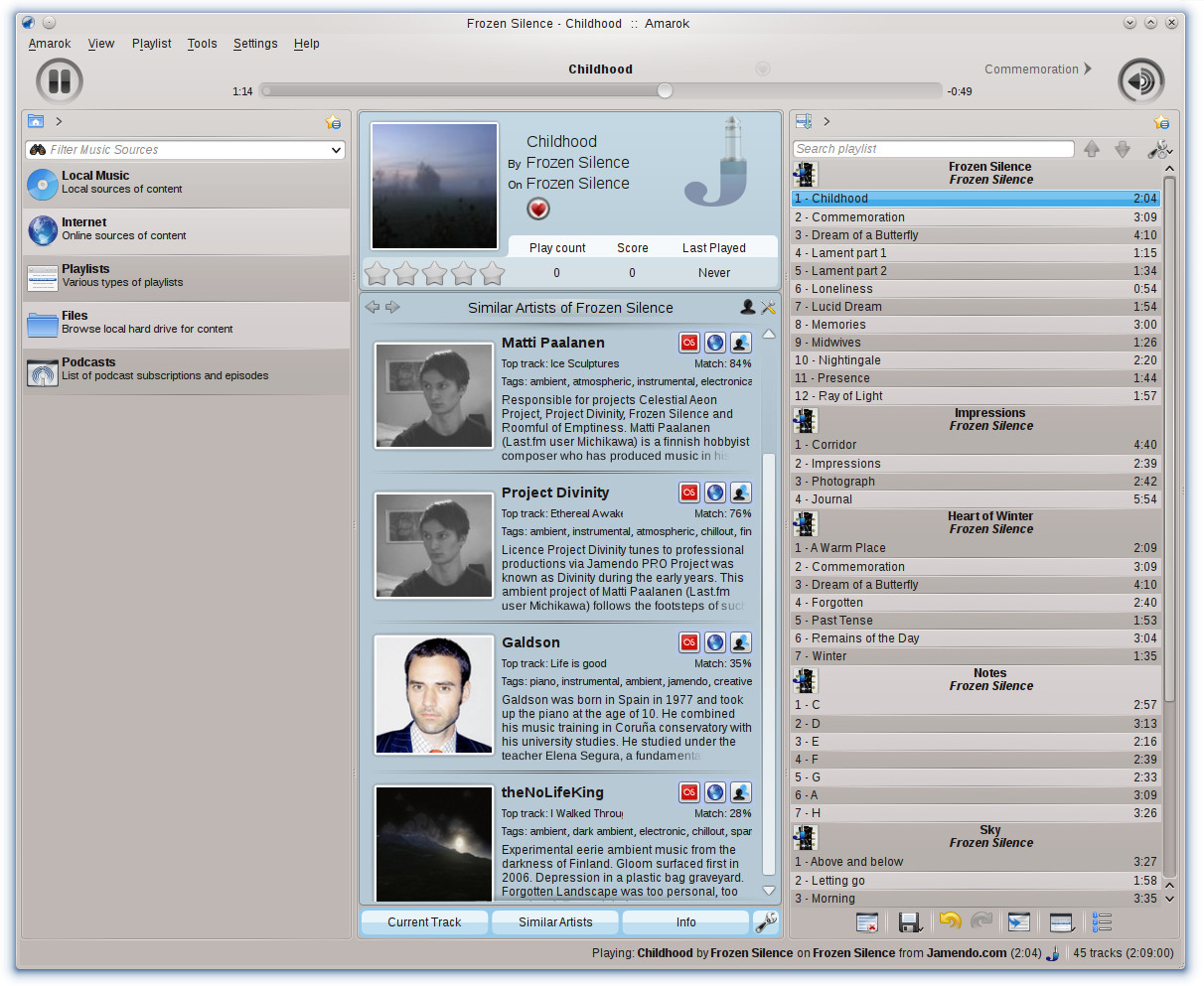Screen dimensions: 1204x986
Task: Toggle the track queue numbered list icon
Action: click(1101, 922)
